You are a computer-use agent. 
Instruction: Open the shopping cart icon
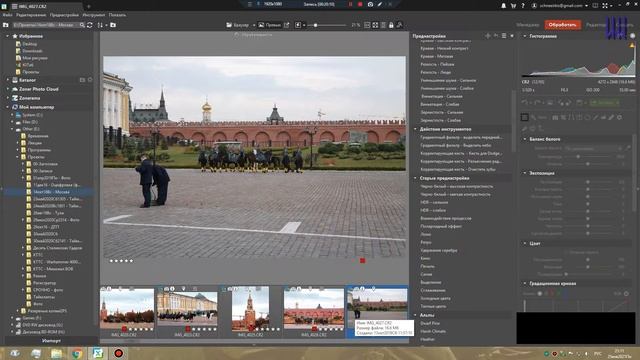[513, 6]
